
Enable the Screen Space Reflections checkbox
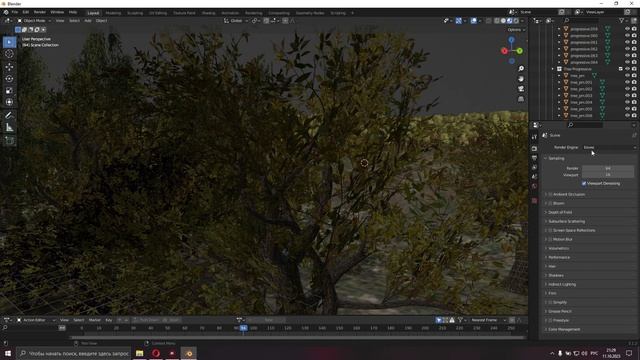click(550, 231)
